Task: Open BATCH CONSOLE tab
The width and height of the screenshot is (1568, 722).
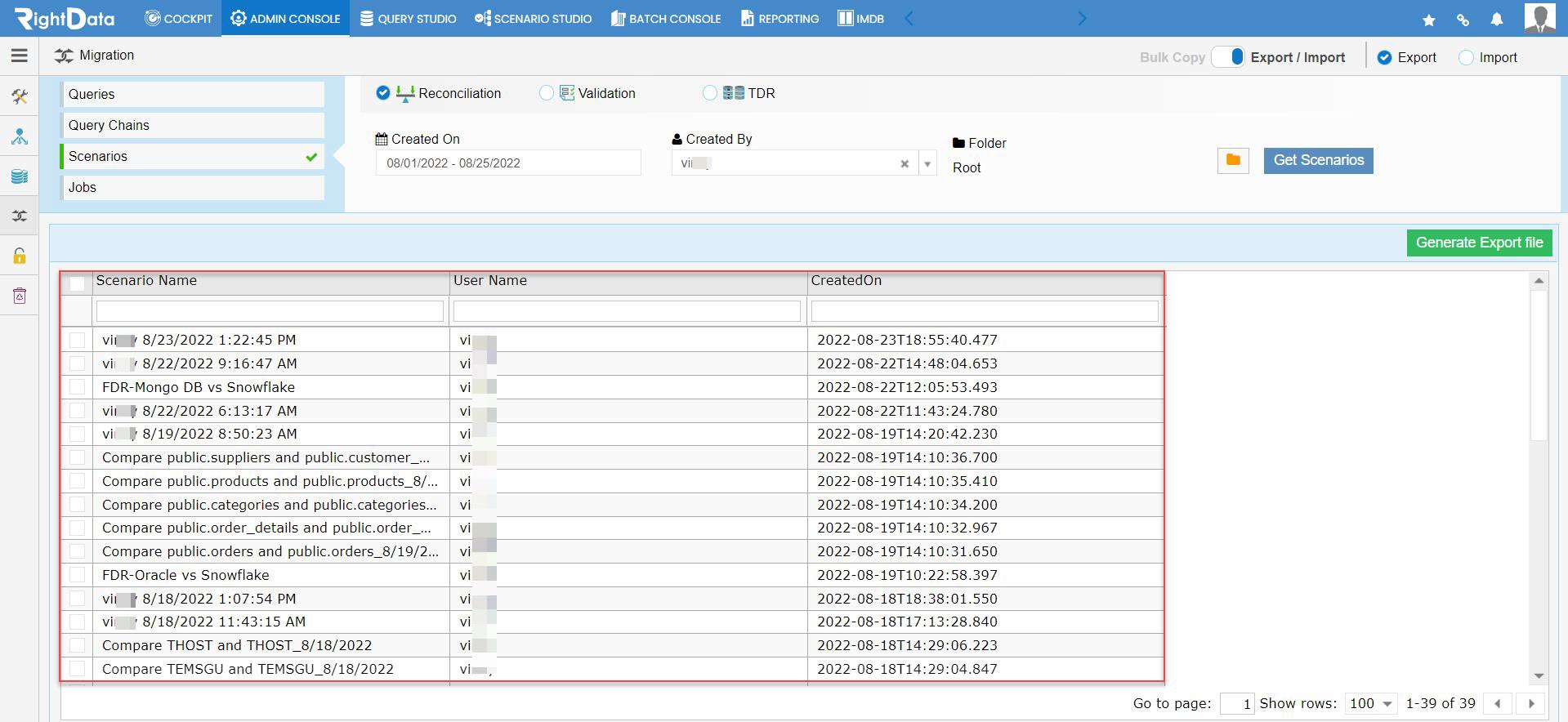Action: click(666, 18)
